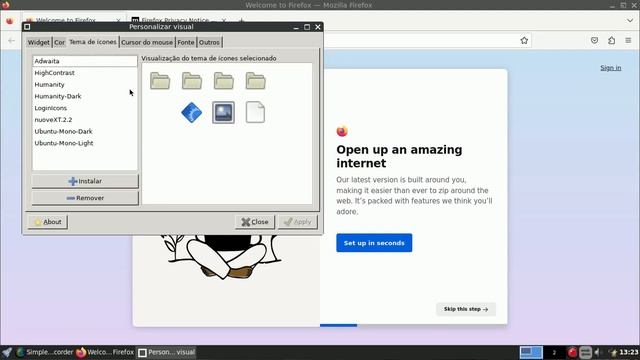Click the star tray icon by the clock
The height and width of the screenshot is (360, 640).
(x=613, y=353)
